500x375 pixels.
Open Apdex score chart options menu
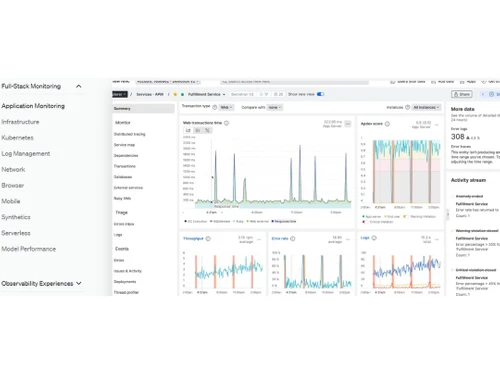coord(437,124)
